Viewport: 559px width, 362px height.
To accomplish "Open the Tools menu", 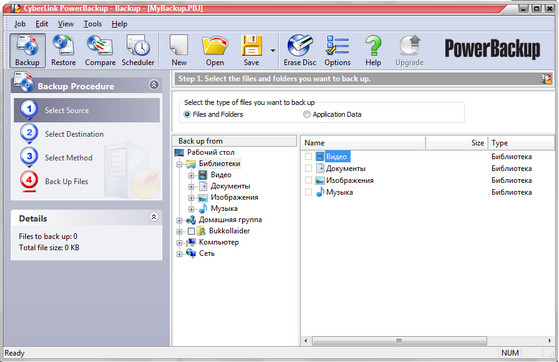I will pyautogui.click(x=93, y=24).
